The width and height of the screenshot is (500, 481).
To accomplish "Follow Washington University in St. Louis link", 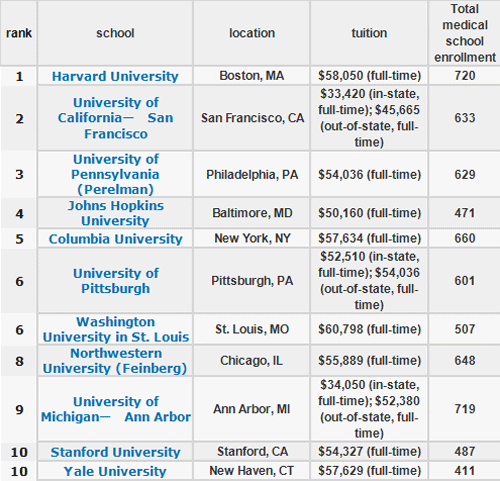I will coord(115,329).
